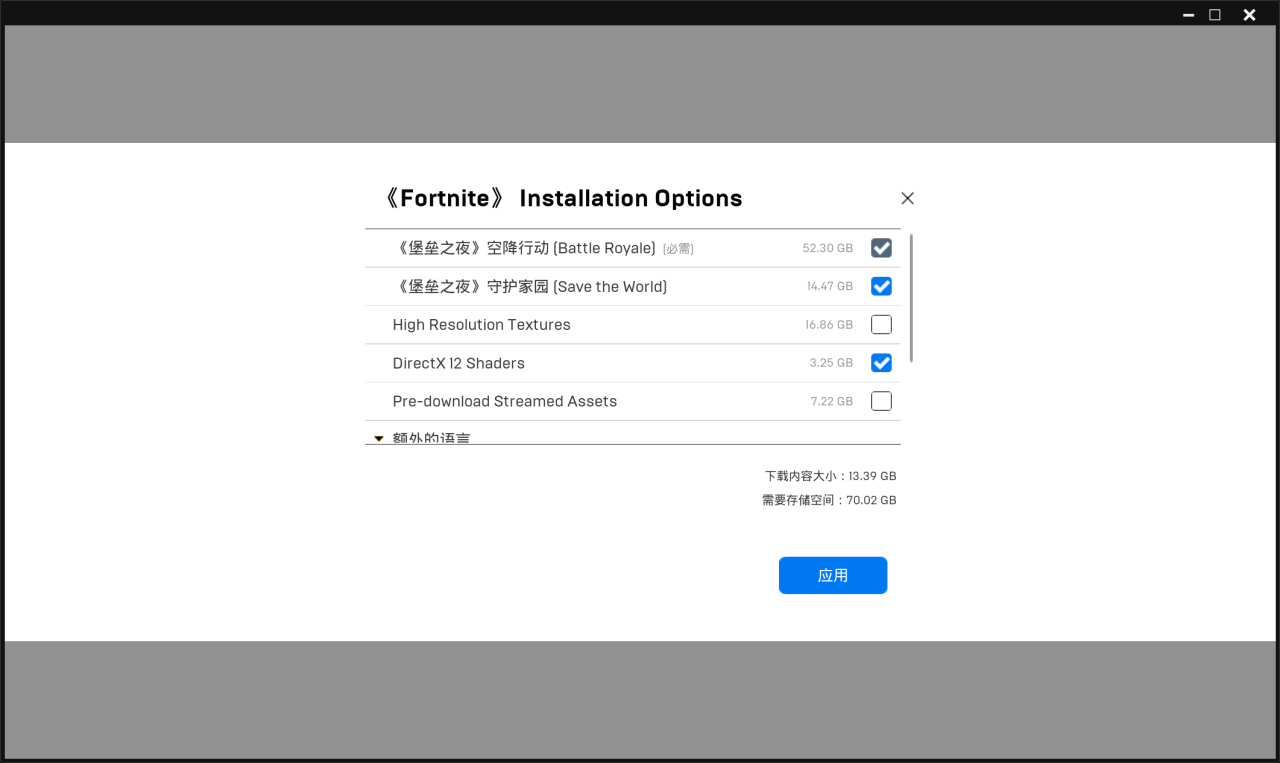Maximize the launcher window
Image resolution: width=1280 pixels, height=763 pixels.
click(1215, 15)
